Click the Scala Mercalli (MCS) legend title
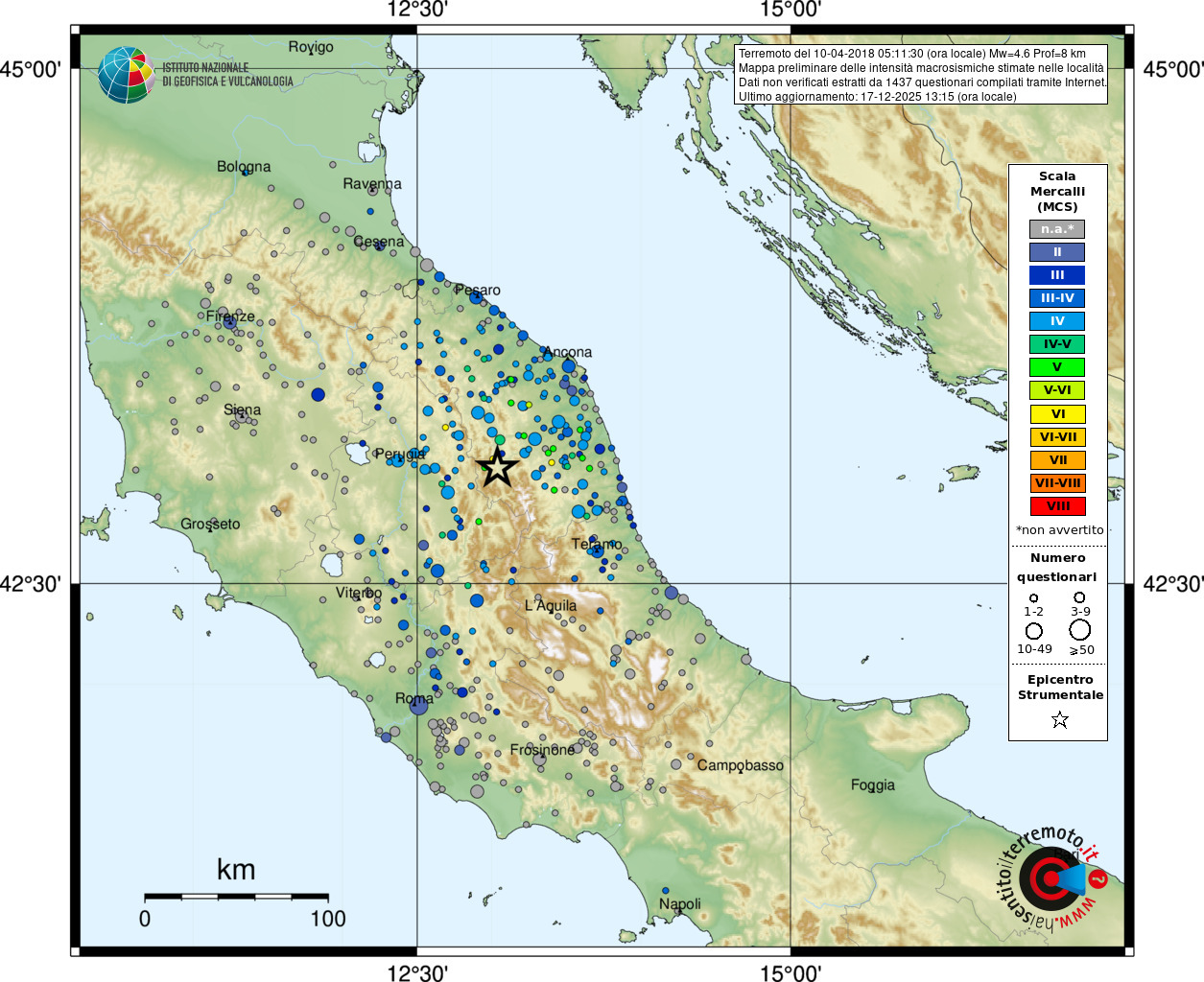The height and width of the screenshot is (982, 1204). tap(1057, 191)
